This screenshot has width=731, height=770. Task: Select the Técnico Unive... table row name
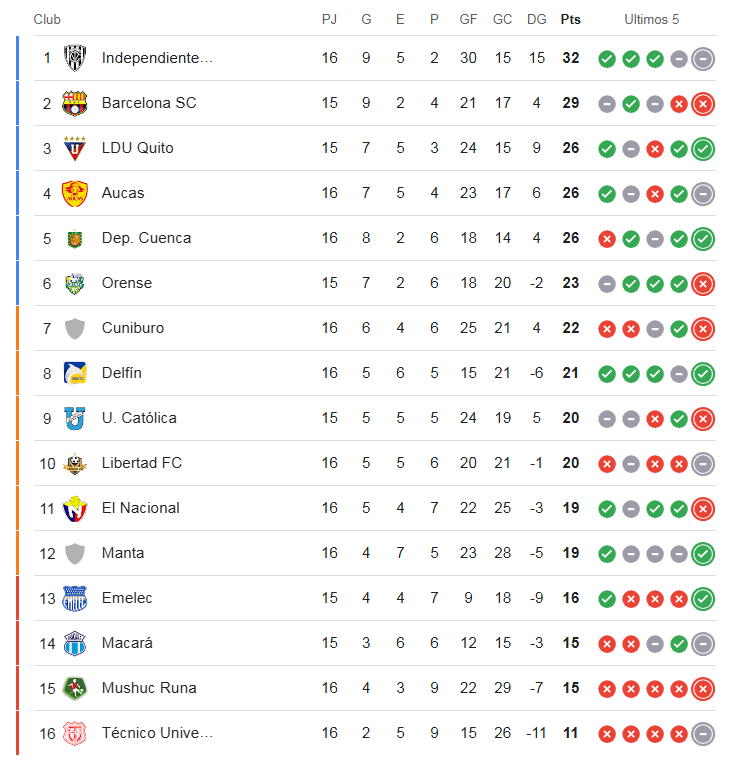click(x=157, y=733)
